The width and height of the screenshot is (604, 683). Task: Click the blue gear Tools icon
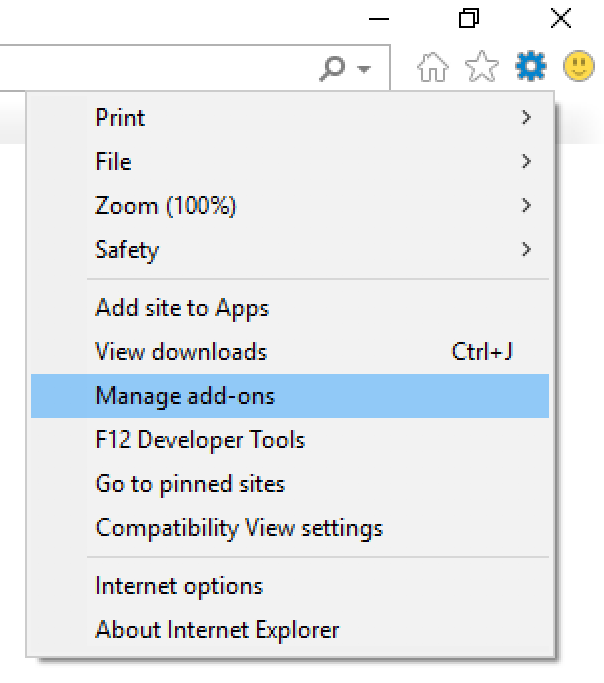(x=530, y=66)
